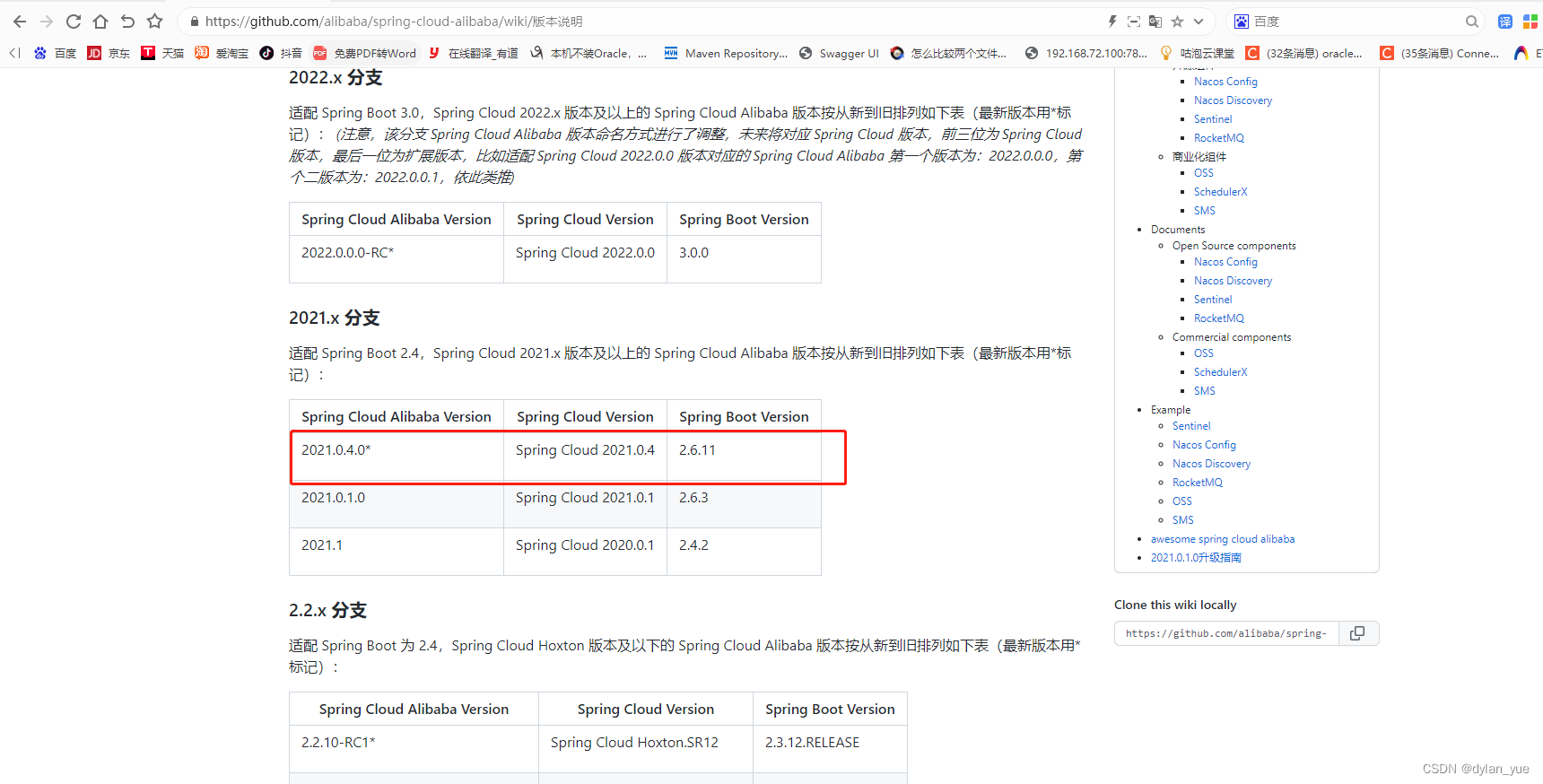Open the 咕泡云课堂 bookmark
This screenshot has width=1543, height=784.
(1197, 53)
